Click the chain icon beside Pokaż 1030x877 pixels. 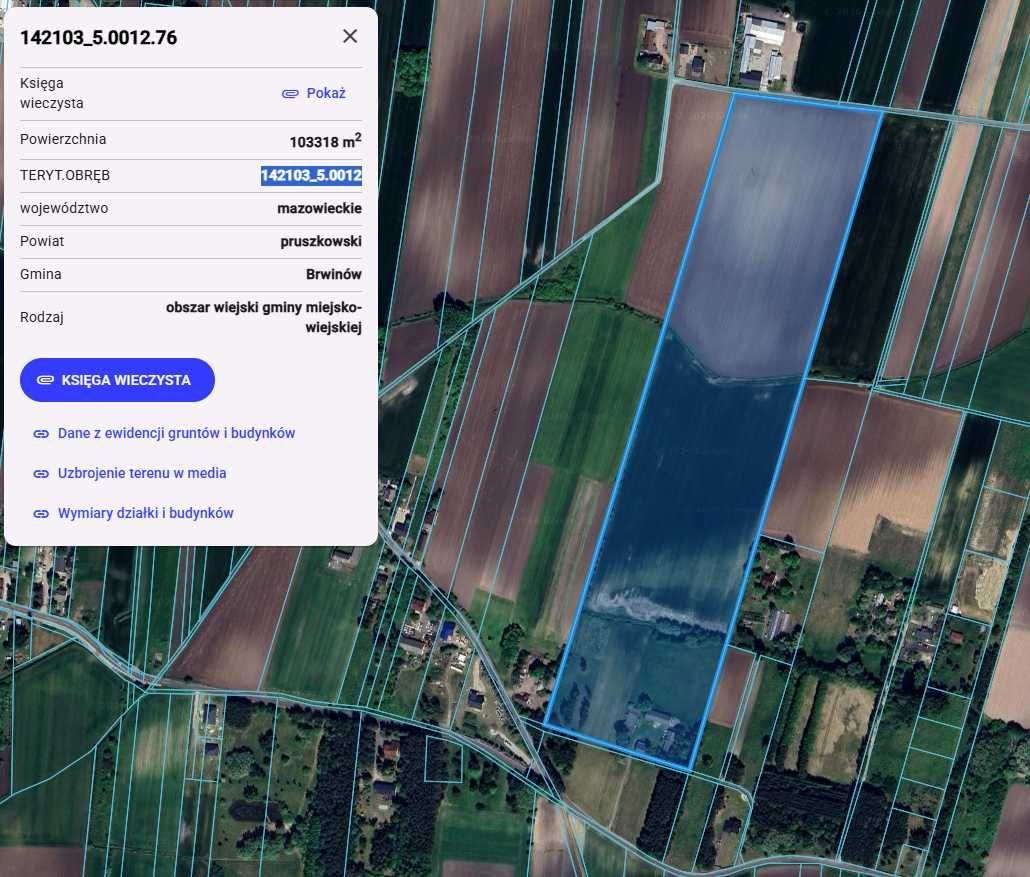[290, 93]
